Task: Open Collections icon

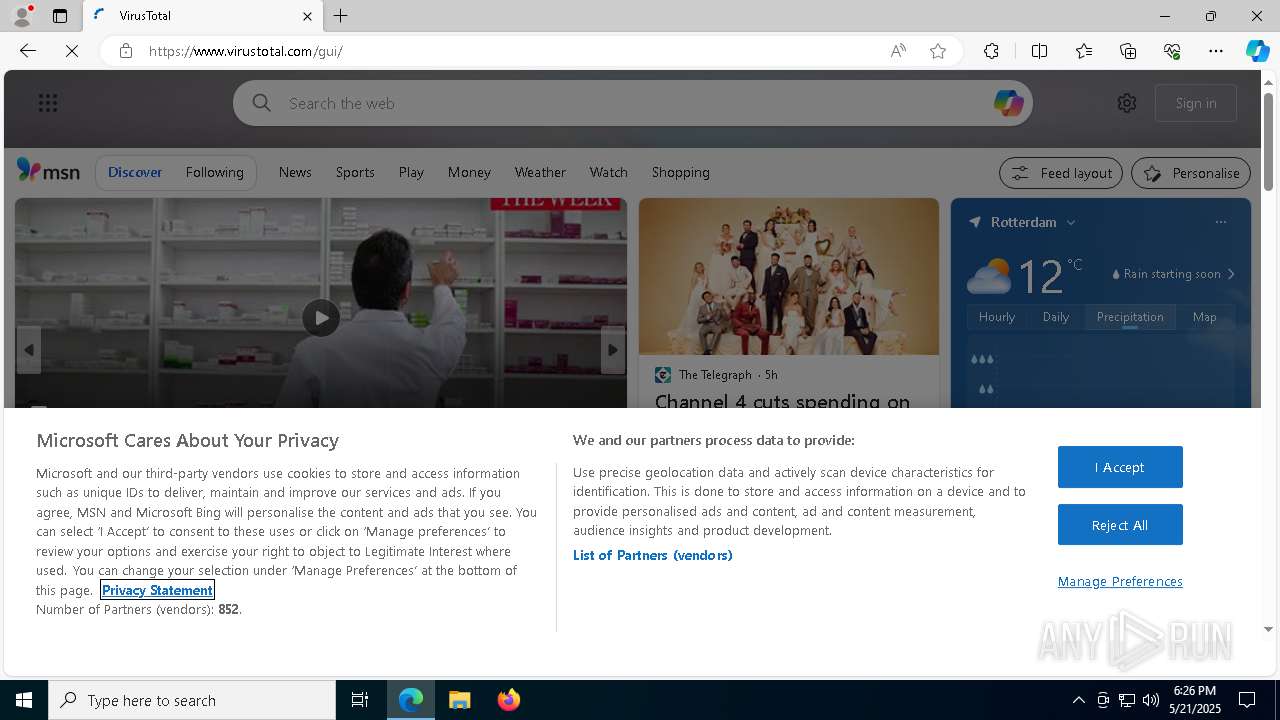Action: coord(1128,51)
